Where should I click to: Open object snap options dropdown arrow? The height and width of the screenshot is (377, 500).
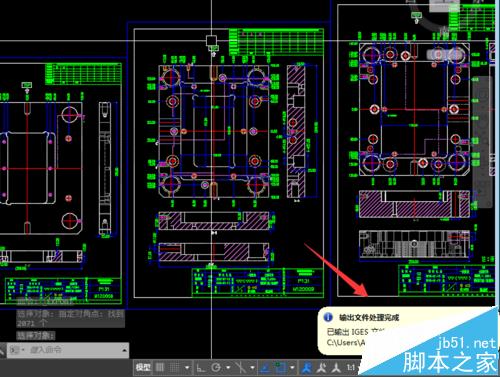(x=292, y=368)
